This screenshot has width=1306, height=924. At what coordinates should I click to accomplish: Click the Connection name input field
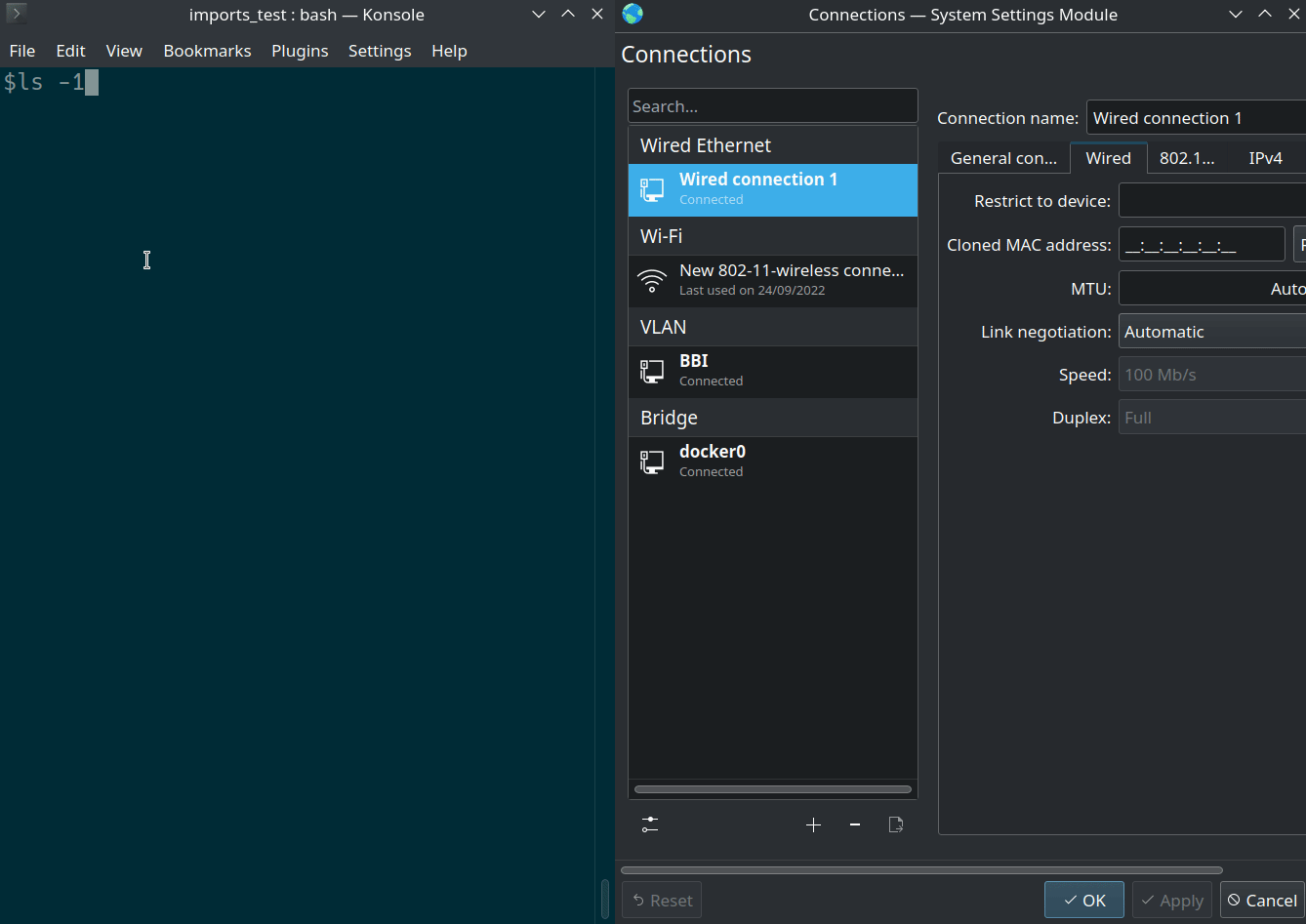[1196, 118]
